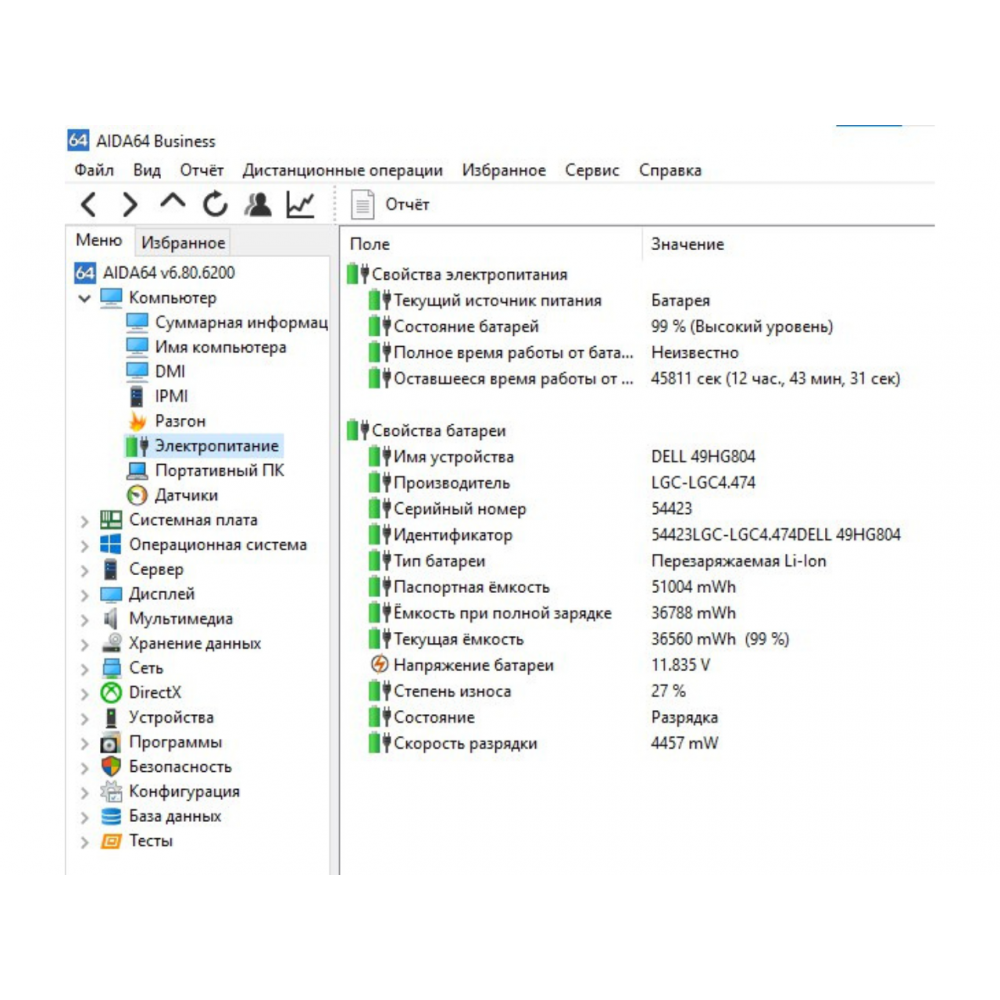The image size is (1000, 1000).
Task: Expand the Системная плата node
Action: tap(85, 521)
